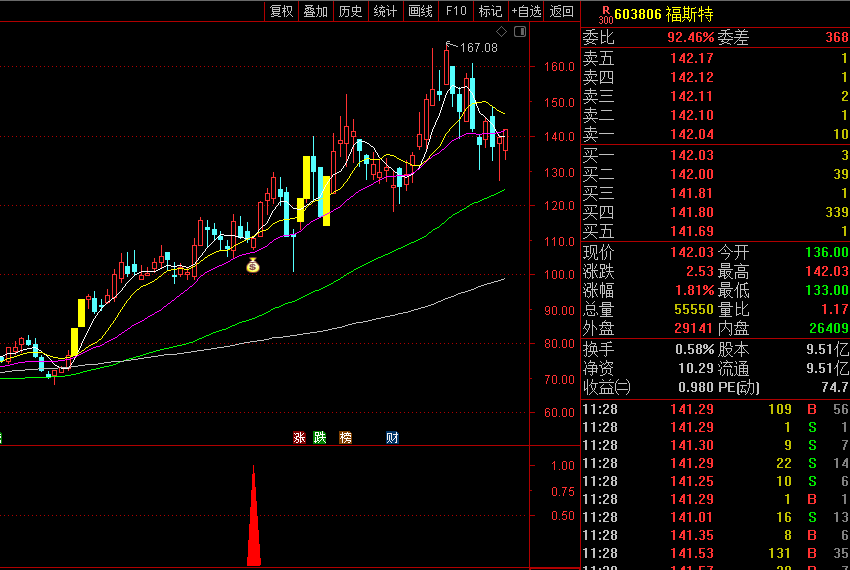Select 卖五 price 142.17

tap(692, 58)
